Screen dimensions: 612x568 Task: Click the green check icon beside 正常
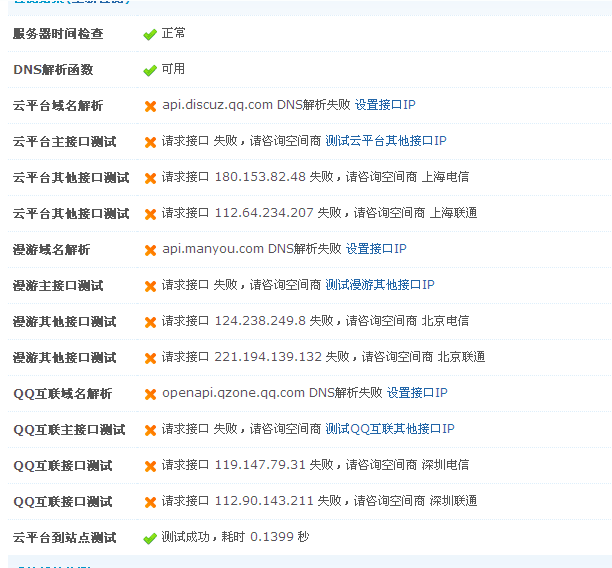(x=150, y=35)
